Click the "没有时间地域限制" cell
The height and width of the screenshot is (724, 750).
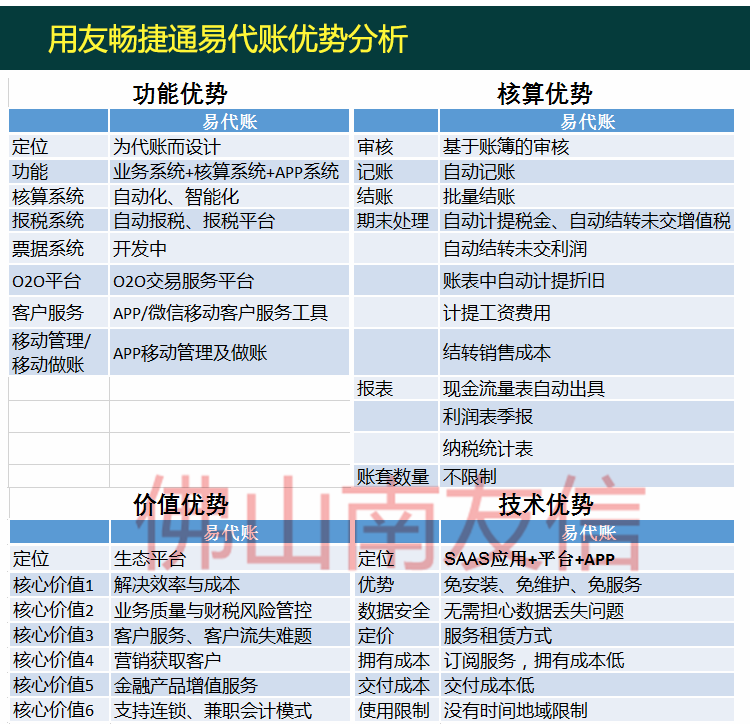[587, 710]
